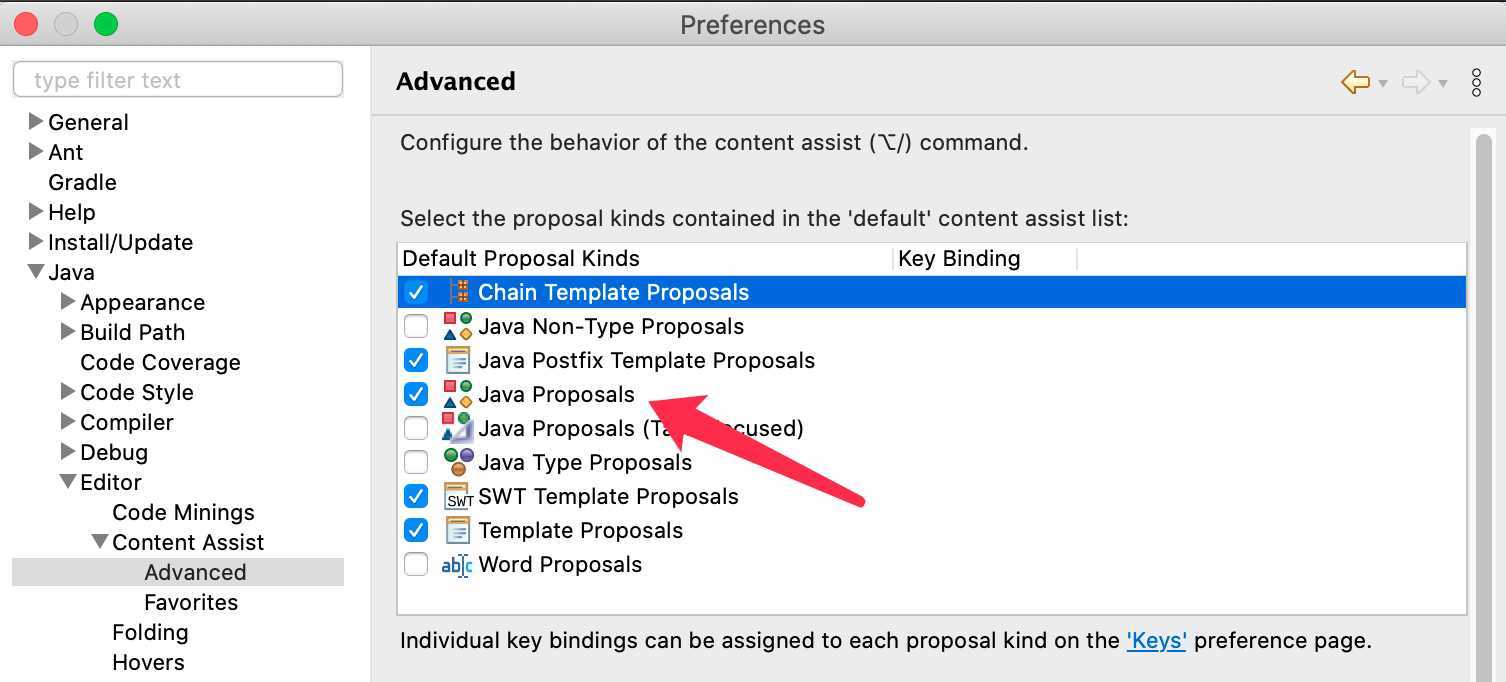Click the forward navigation arrow icon

(x=1416, y=82)
